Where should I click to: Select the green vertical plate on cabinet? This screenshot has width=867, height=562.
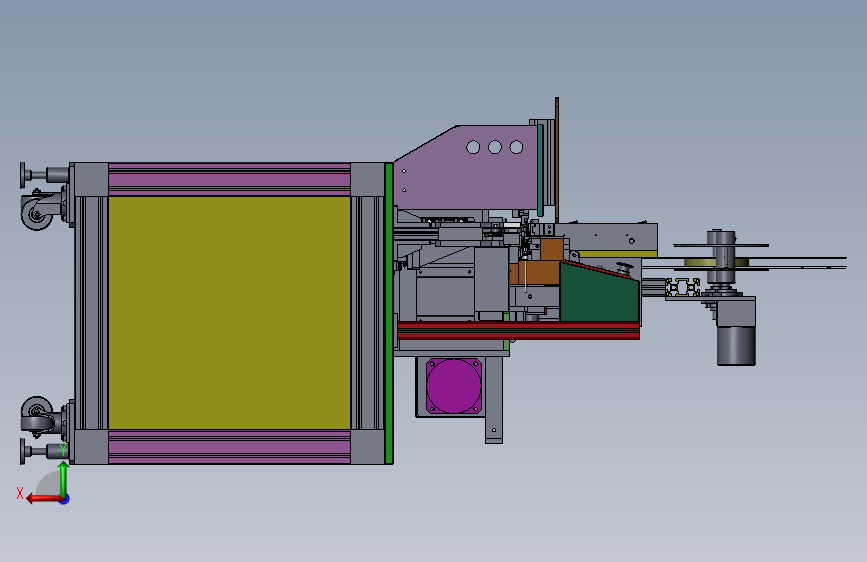click(x=389, y=313)
